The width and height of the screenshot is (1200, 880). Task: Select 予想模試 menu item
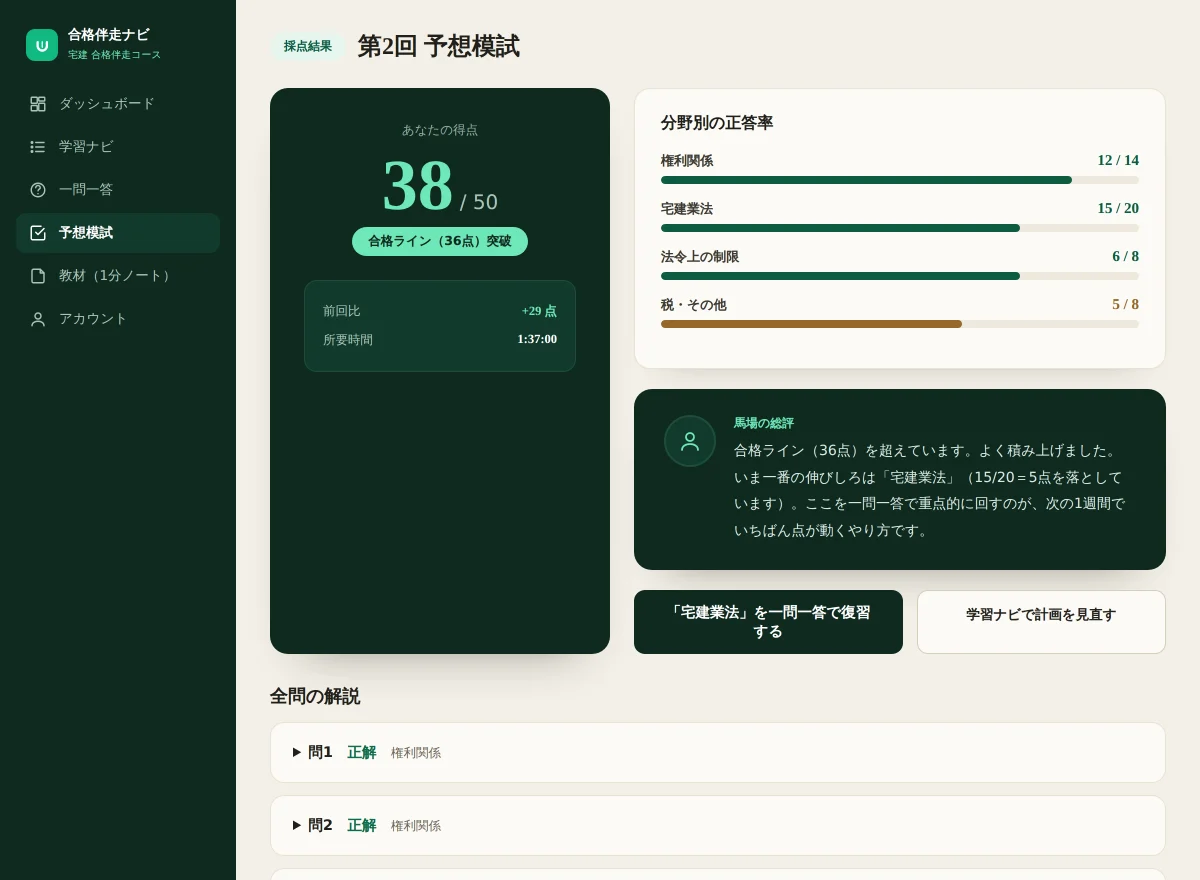[118, 233]
